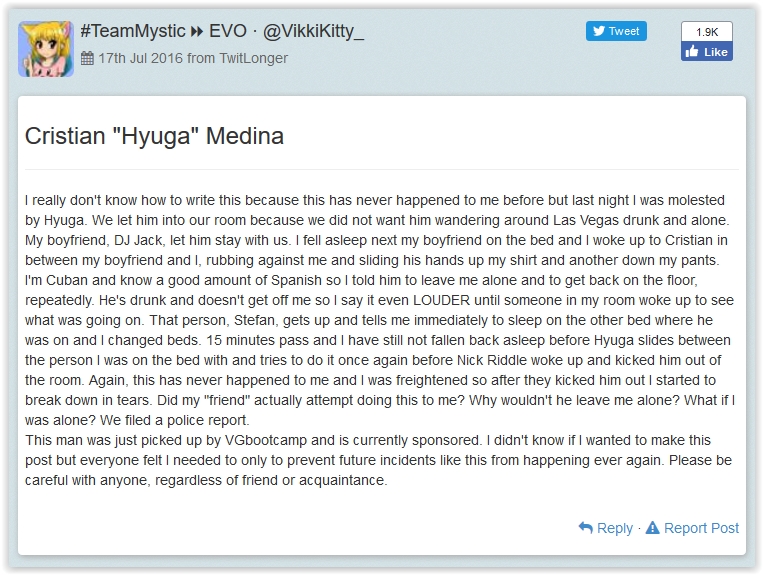
Task: Click the fast-forward emoji in username
Action: [198, 32]
